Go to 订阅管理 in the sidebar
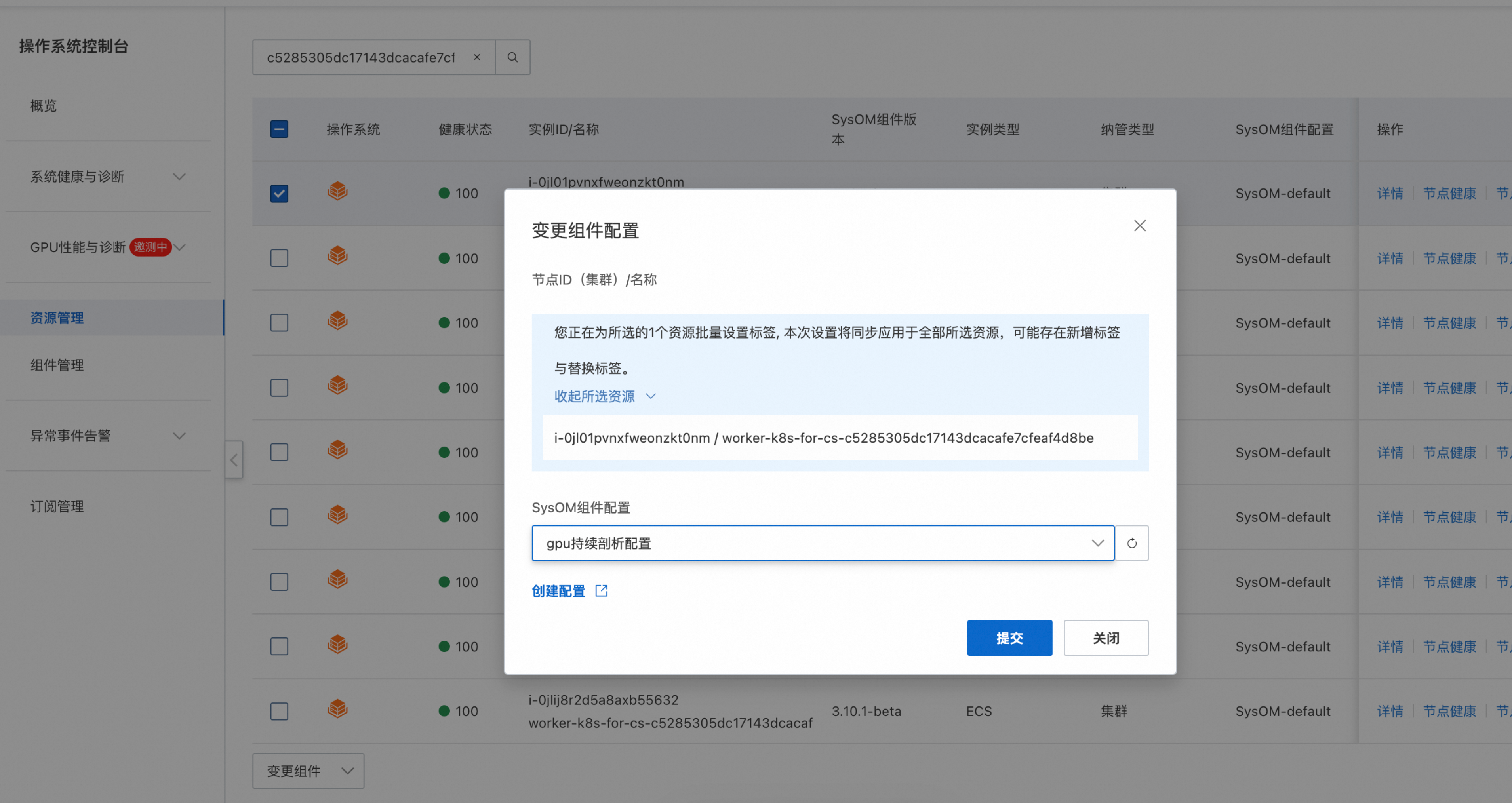 [57, 506]
